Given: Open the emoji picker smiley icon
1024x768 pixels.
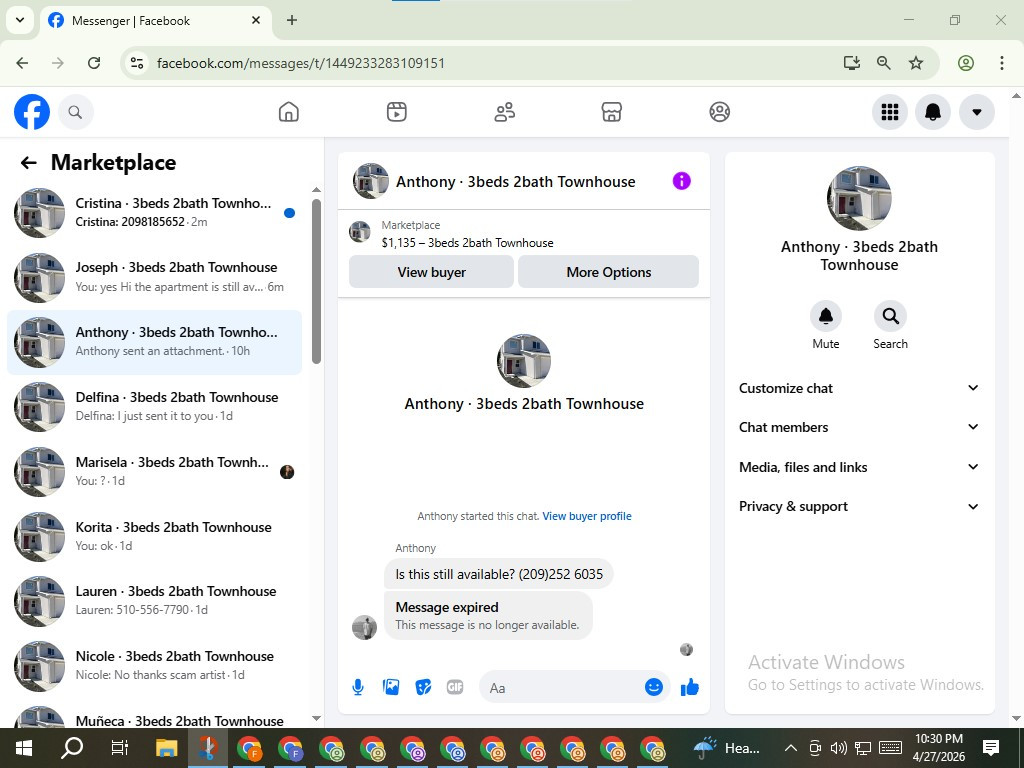Looking at the screenshot, I should click(x=654, y=687).
